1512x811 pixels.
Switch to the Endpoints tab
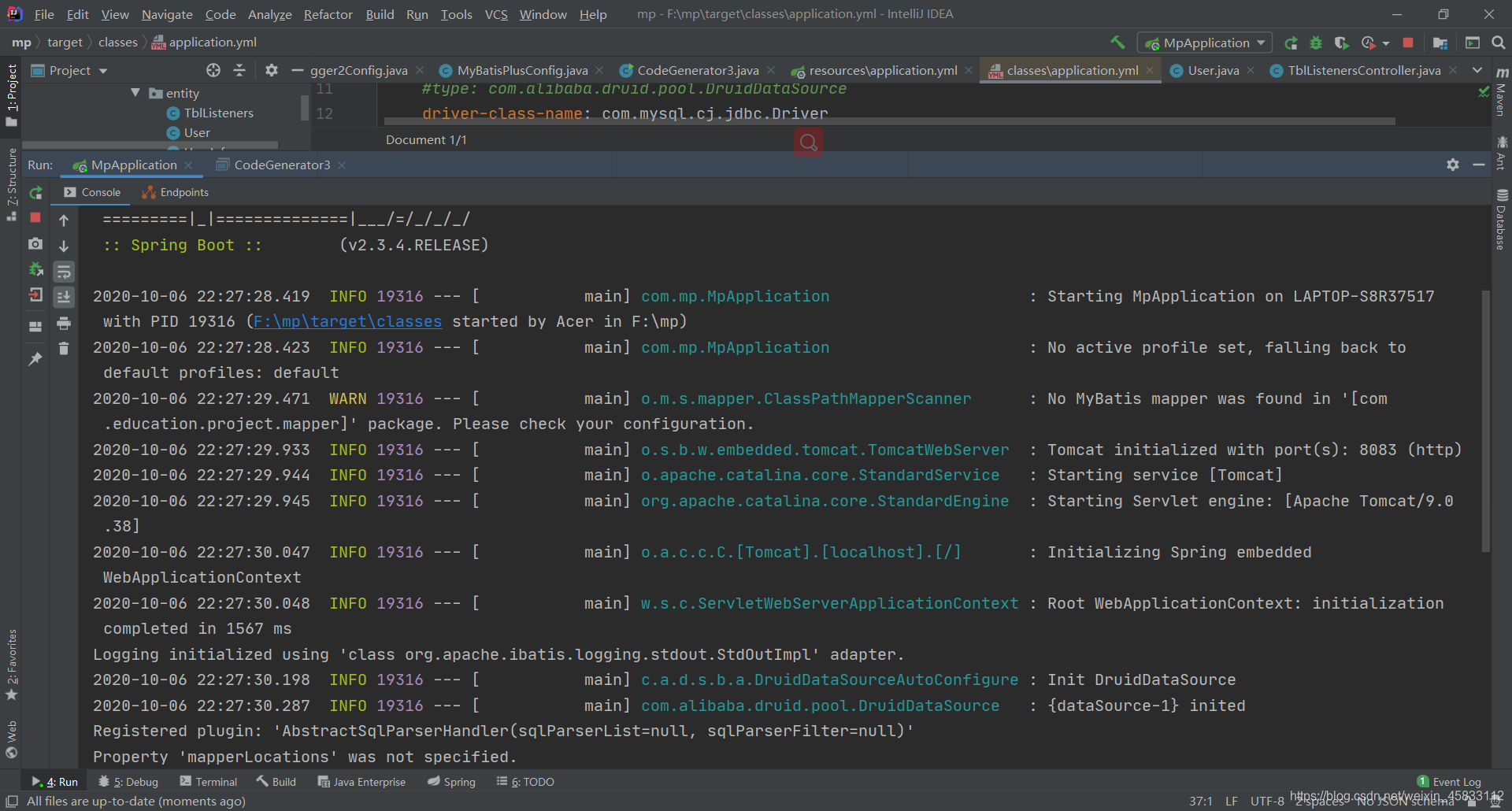[175, 192]
